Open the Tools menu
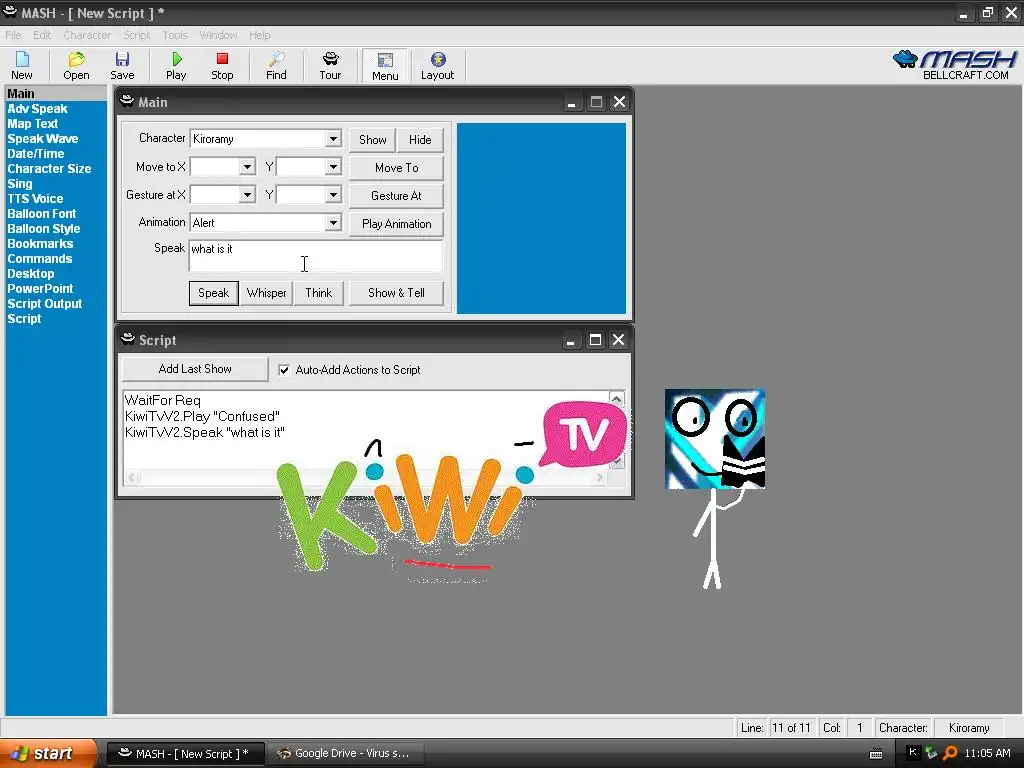 (x=175, y=35)
